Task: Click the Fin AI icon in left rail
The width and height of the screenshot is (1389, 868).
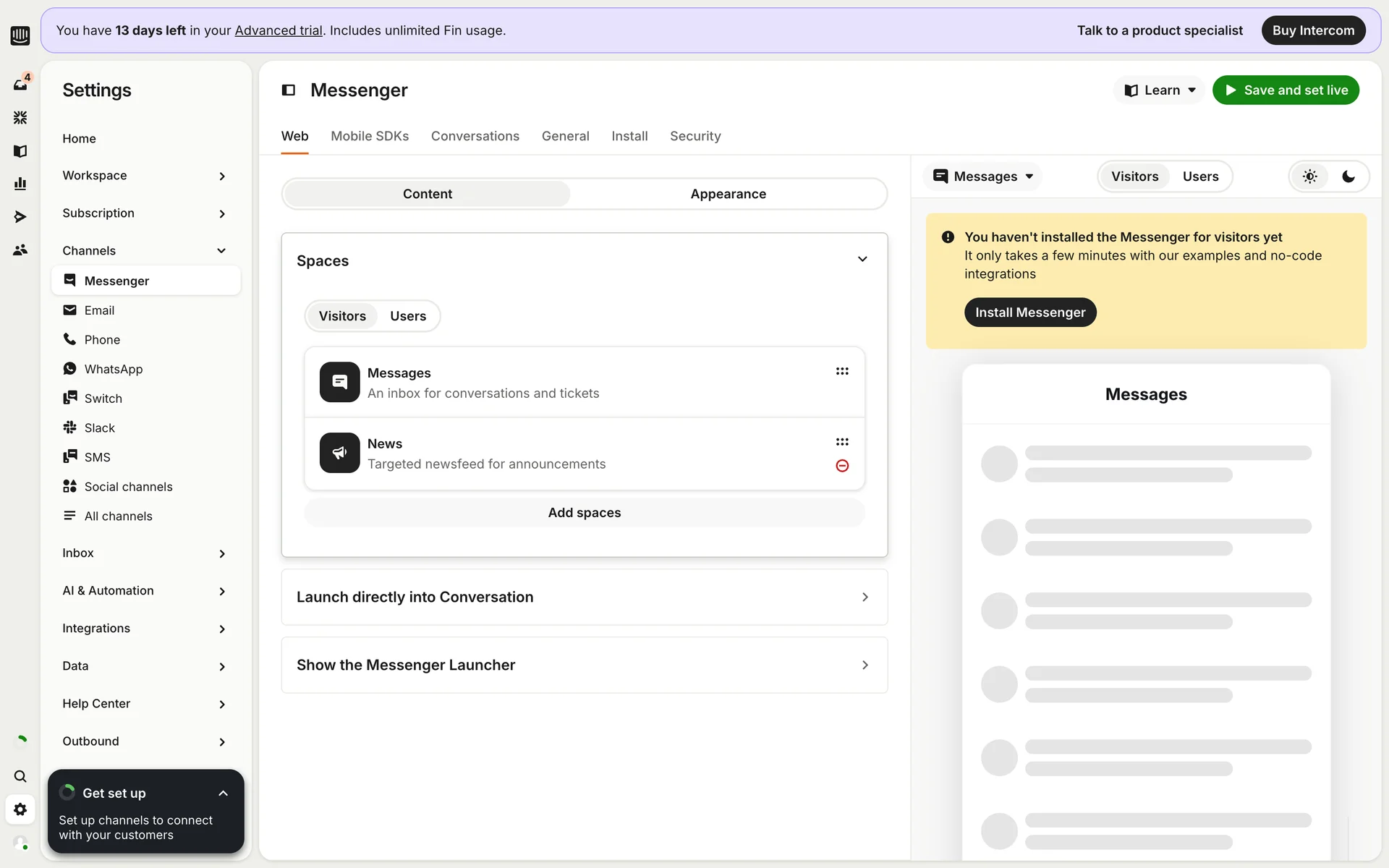Action: coord(20,117)
